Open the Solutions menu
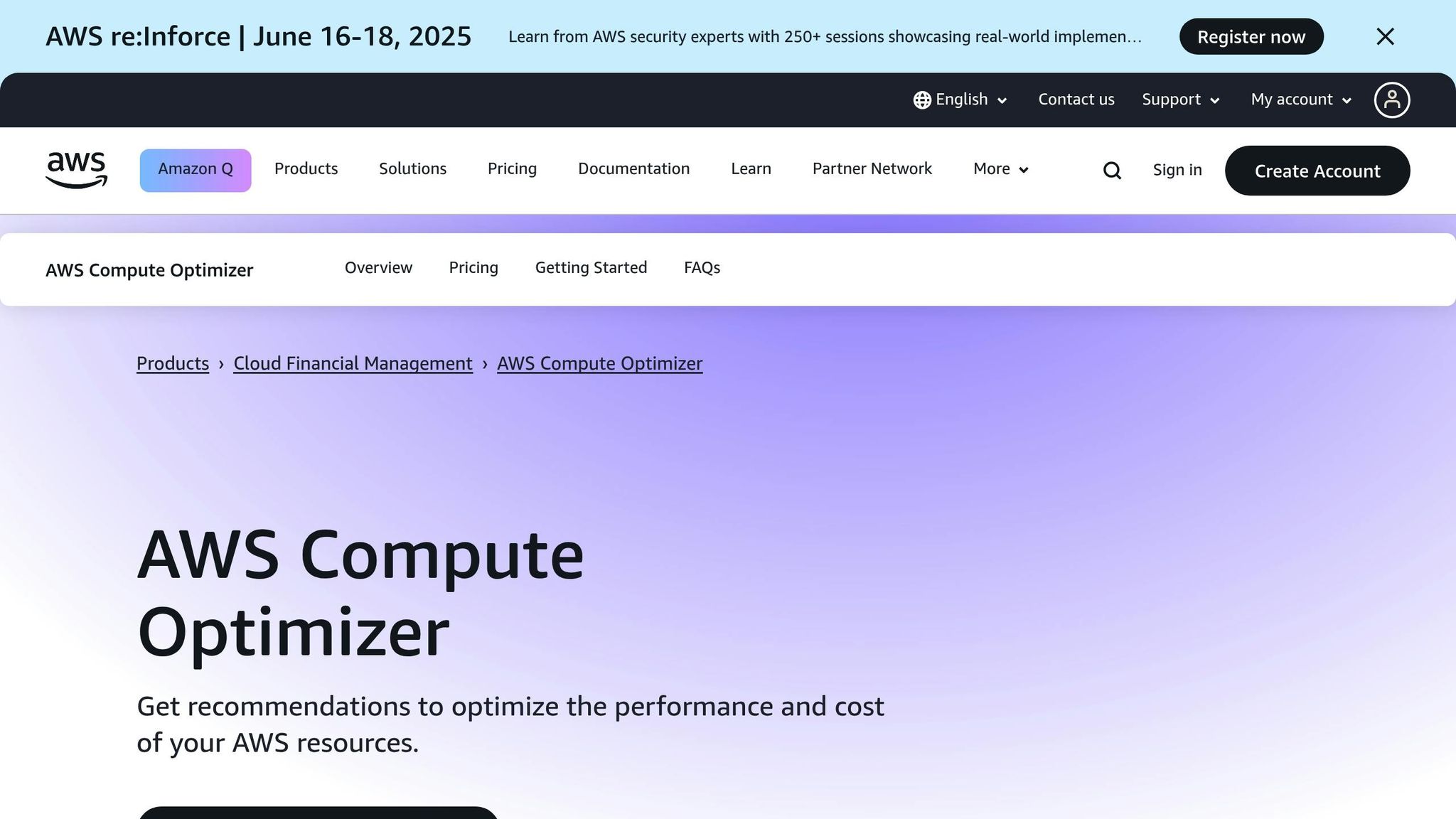1456x819 pixels. coord(412,168)
